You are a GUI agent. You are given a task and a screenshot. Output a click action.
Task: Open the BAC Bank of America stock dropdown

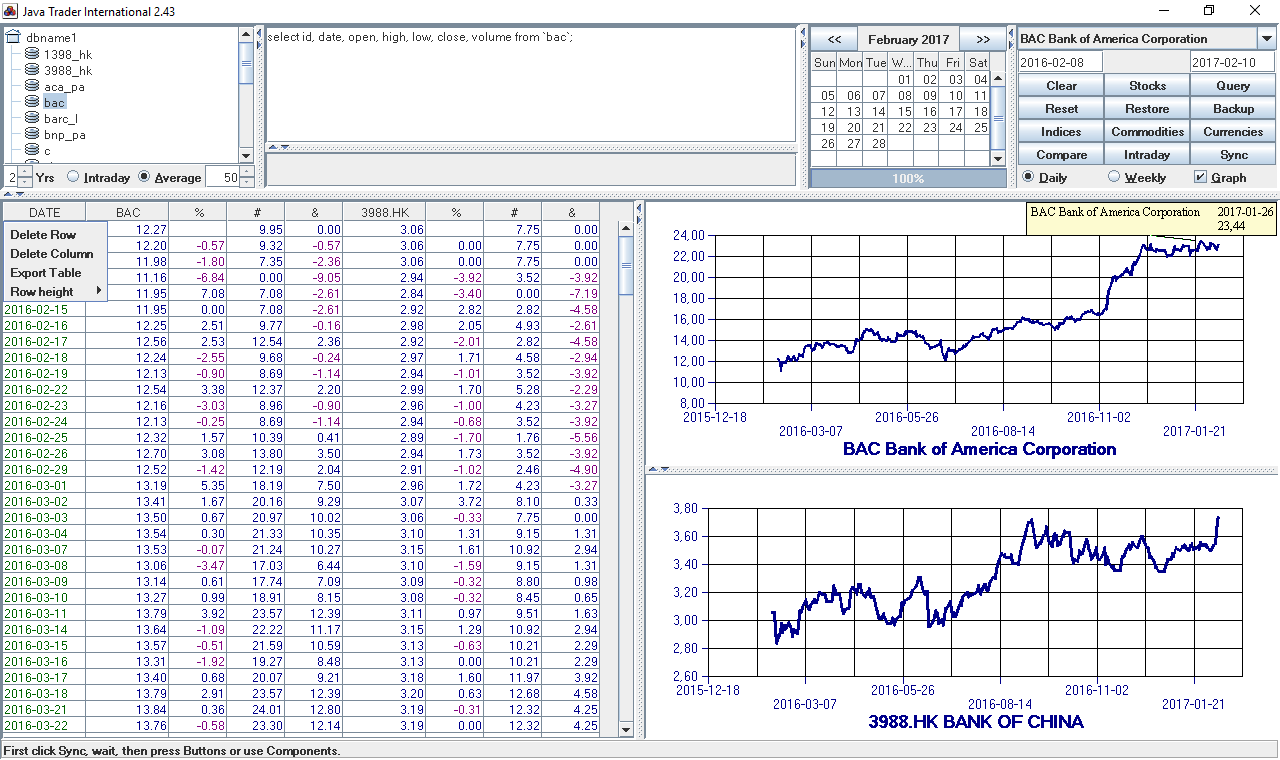(1267, 39)
